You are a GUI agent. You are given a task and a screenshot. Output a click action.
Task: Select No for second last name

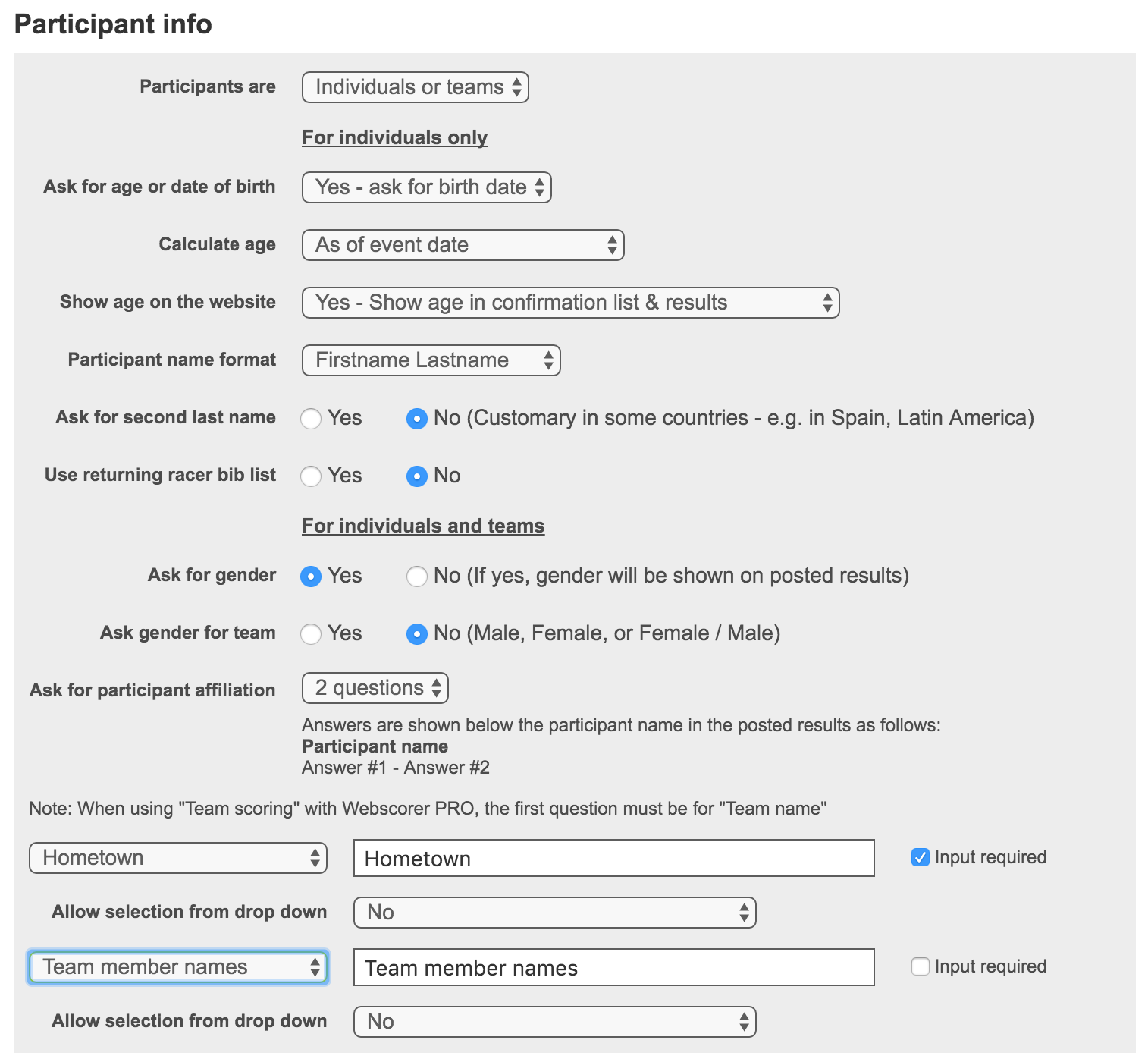coord(417,419)
